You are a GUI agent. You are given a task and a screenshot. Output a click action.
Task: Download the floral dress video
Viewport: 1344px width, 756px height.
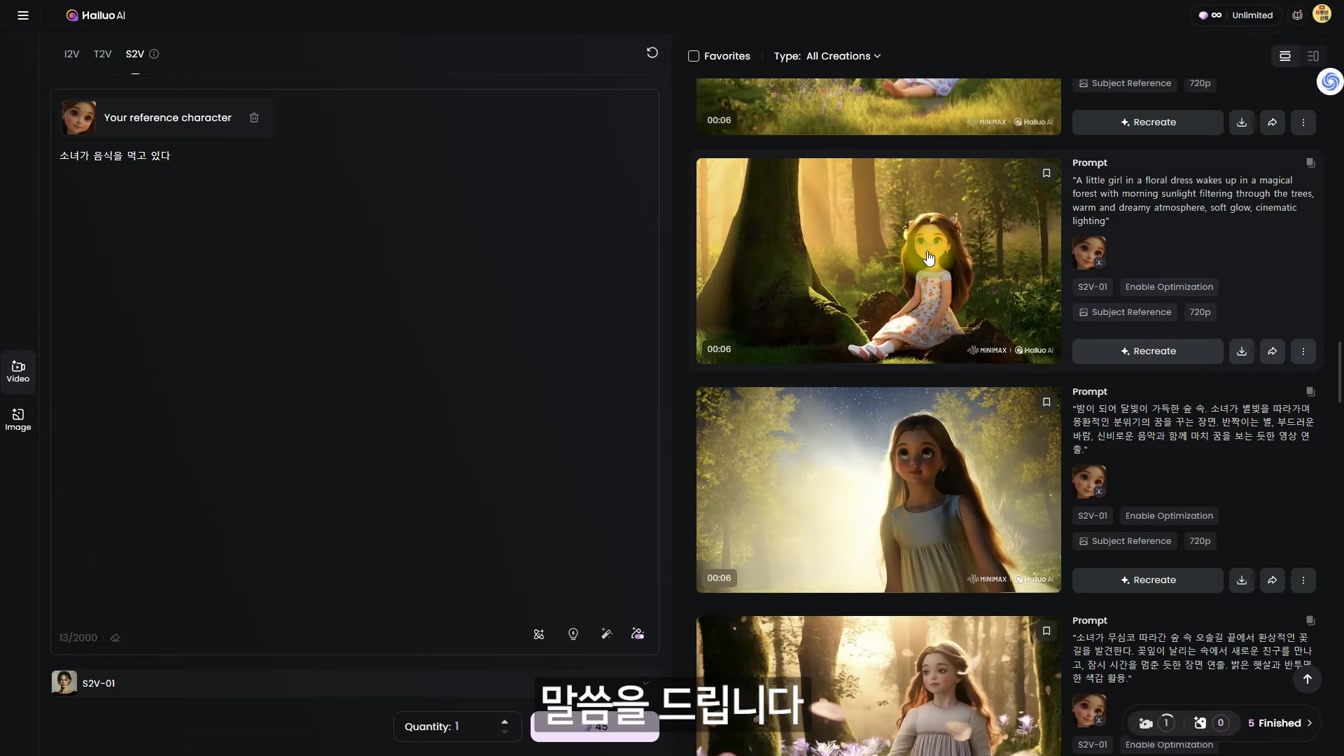(x=1241, y=351)
